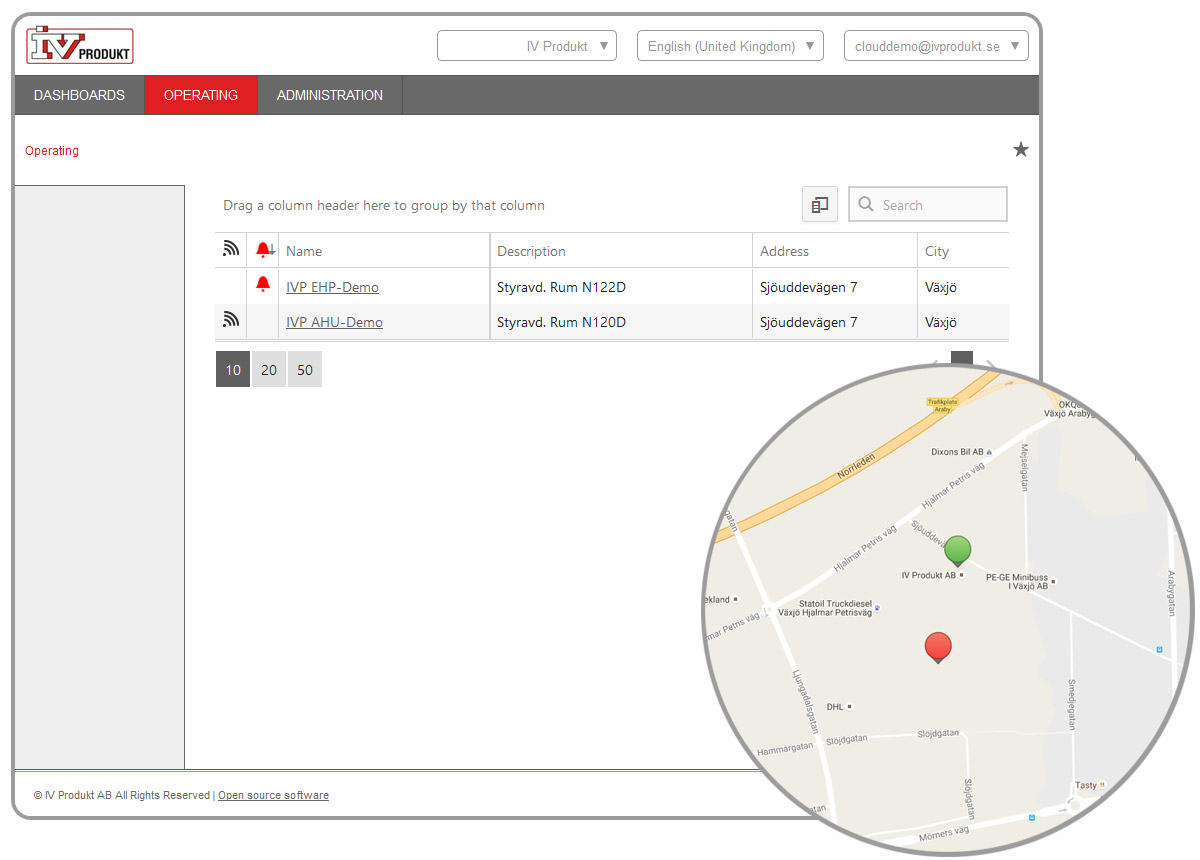
Task: Focus the Search input field
Action: (927, 204)
